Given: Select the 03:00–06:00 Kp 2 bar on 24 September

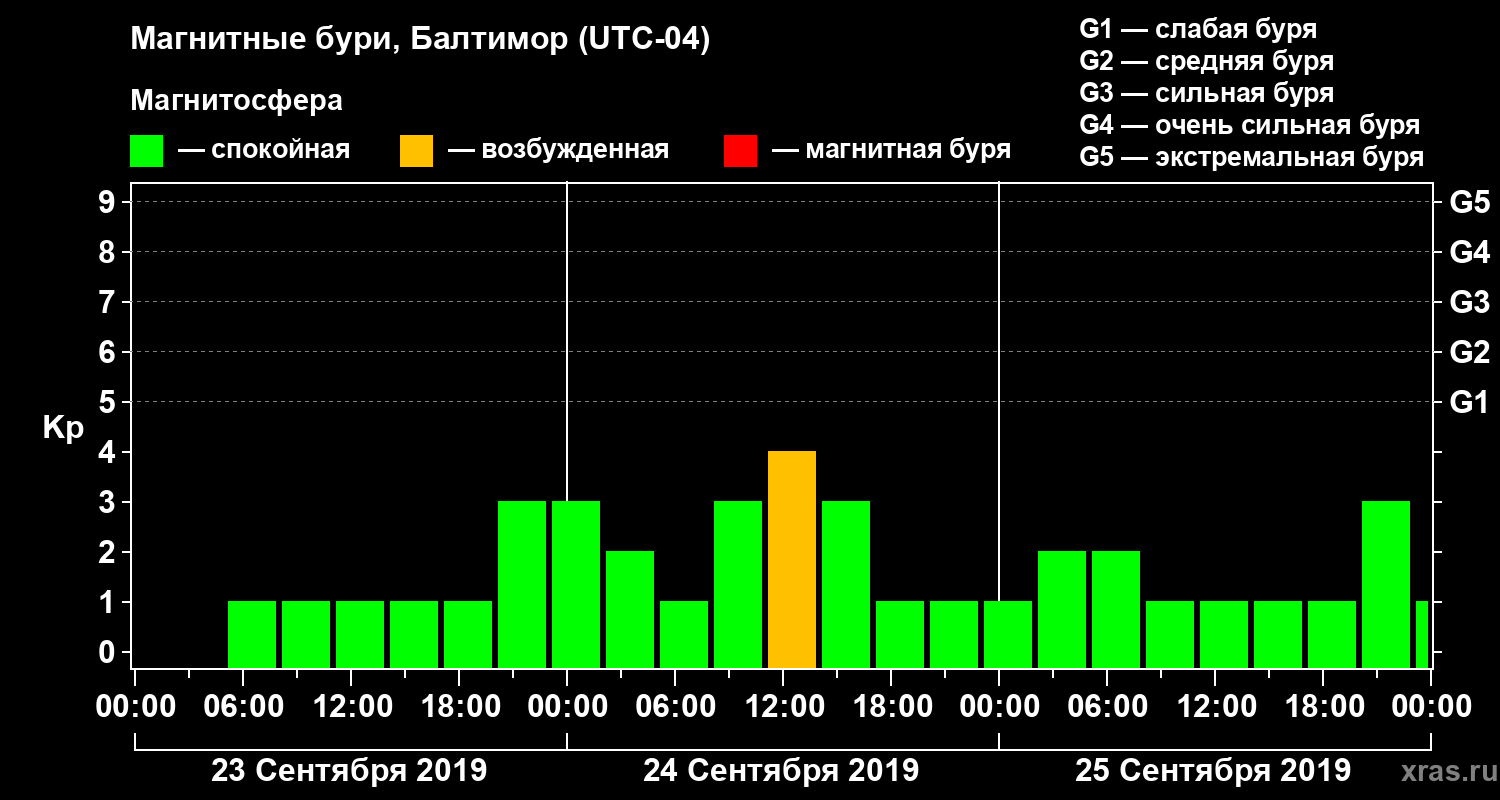Looking at the screenshot, I should (630, 609).
